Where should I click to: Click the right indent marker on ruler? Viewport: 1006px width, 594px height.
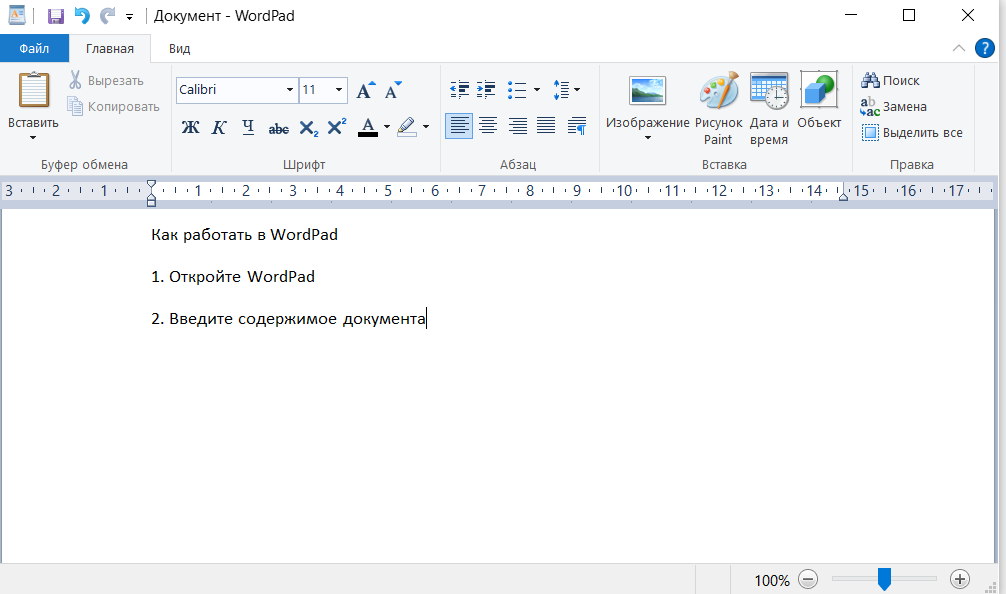tap(843, 196)
